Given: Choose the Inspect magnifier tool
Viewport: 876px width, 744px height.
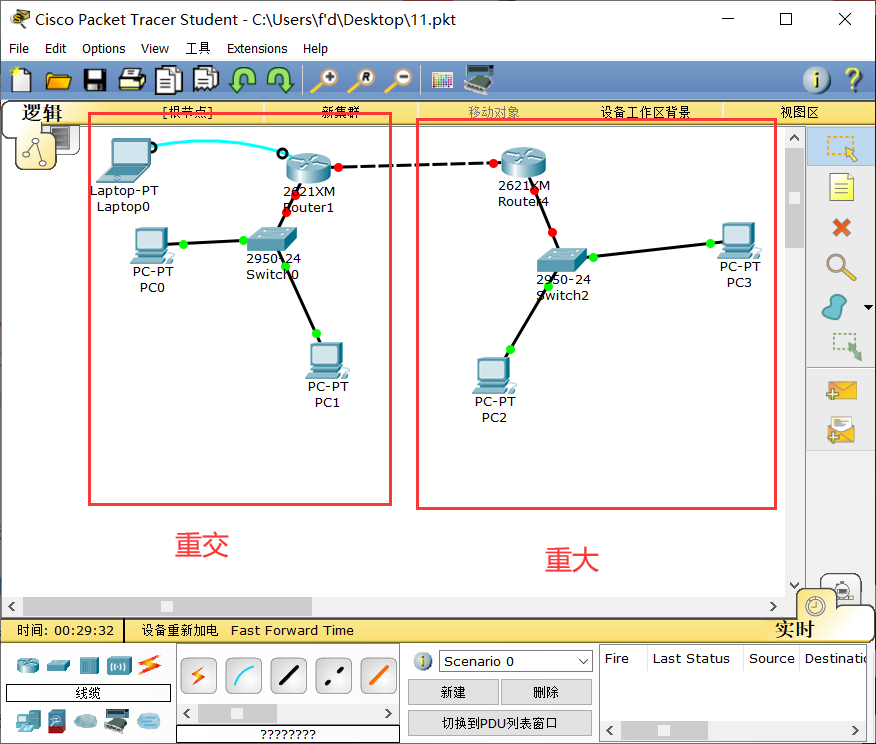Looking at the screenshot, I should point(841,268).
